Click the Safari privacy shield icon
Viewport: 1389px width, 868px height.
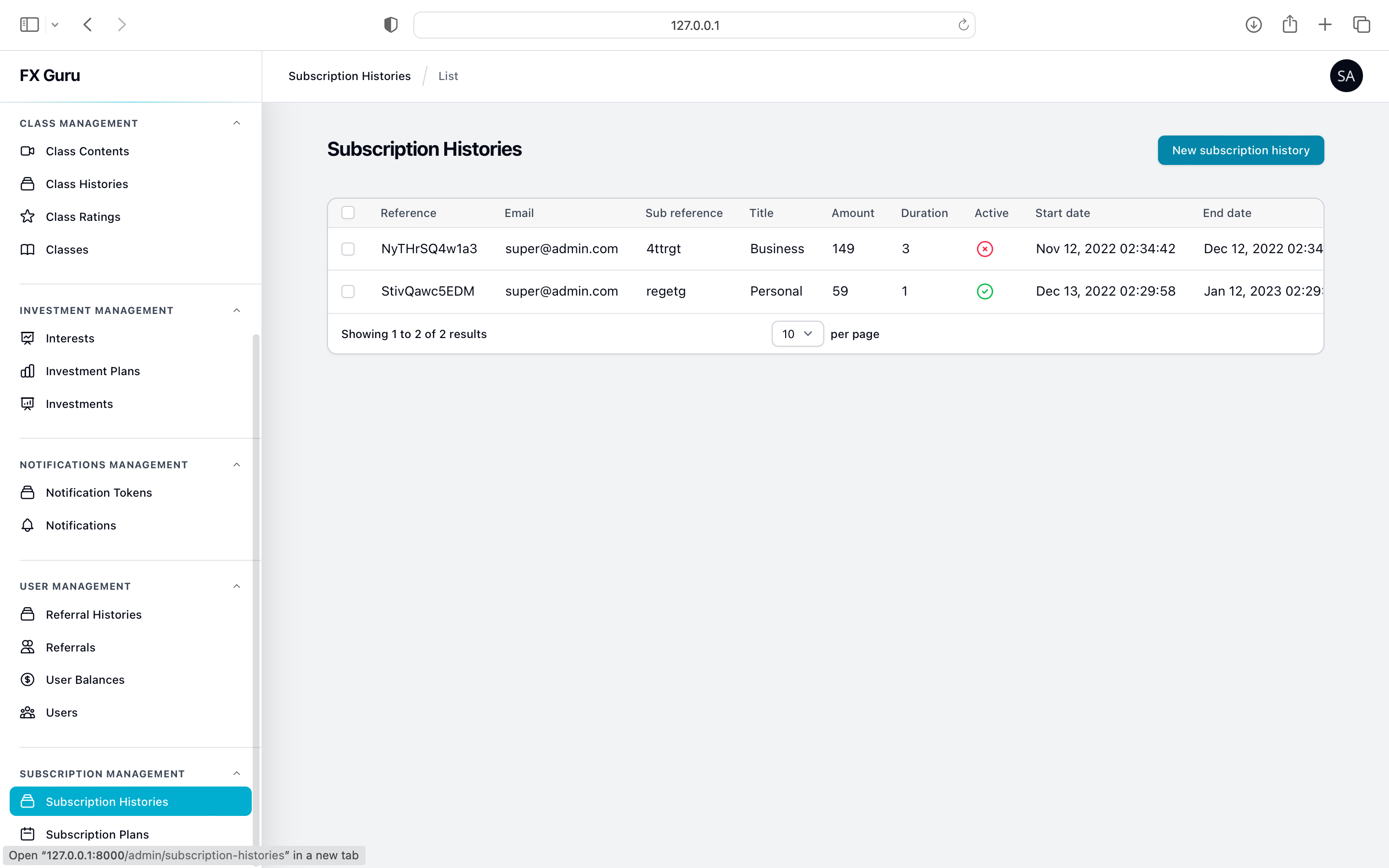click(391, 25)
